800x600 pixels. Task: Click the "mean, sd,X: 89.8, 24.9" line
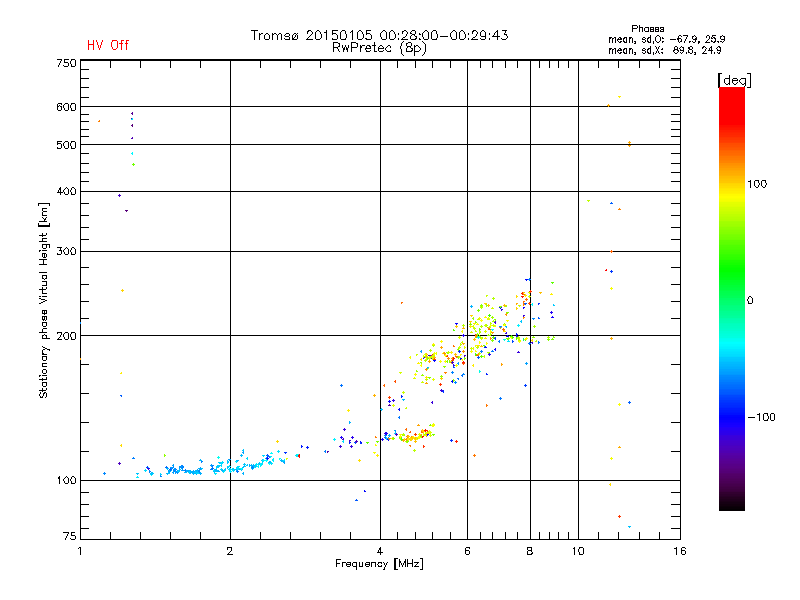pos(664,51)
